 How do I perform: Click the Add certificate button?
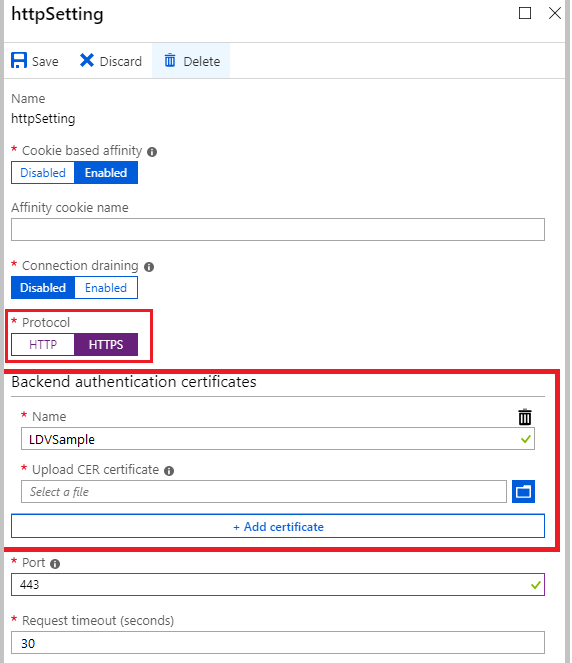(x=278, y=526)
